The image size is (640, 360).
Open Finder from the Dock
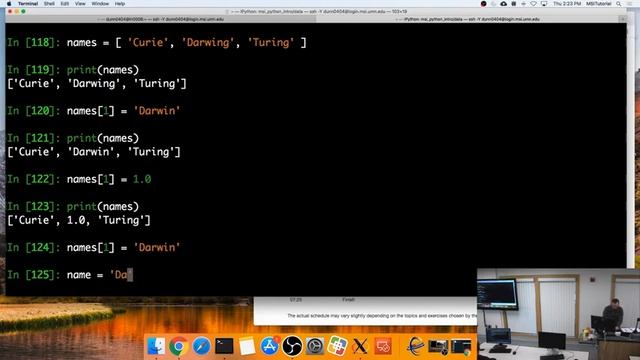(x=156, y=346)
